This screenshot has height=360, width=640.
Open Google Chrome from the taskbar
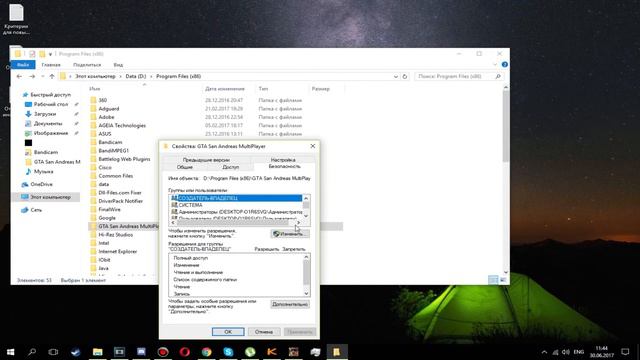coord(207,351)
